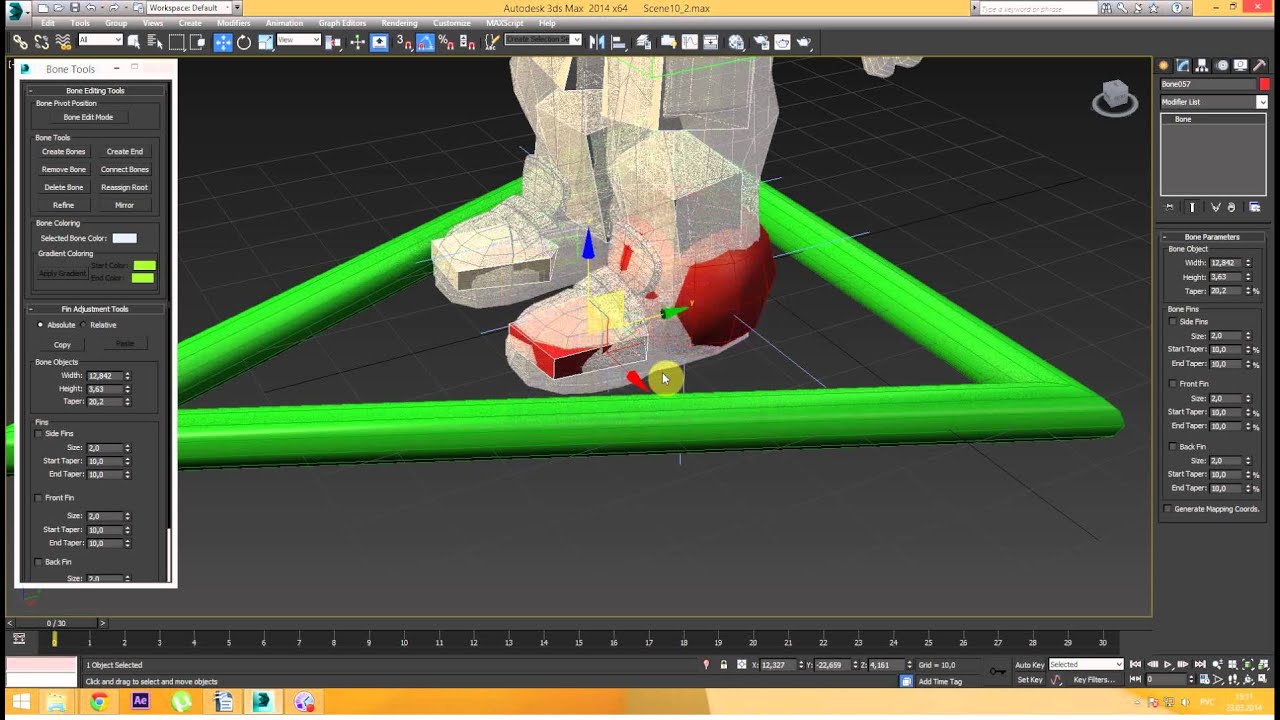This screenshot has width=1280, height=720.
Task: Click Bind to Space Warp icon
Action: tap(63, 42)
